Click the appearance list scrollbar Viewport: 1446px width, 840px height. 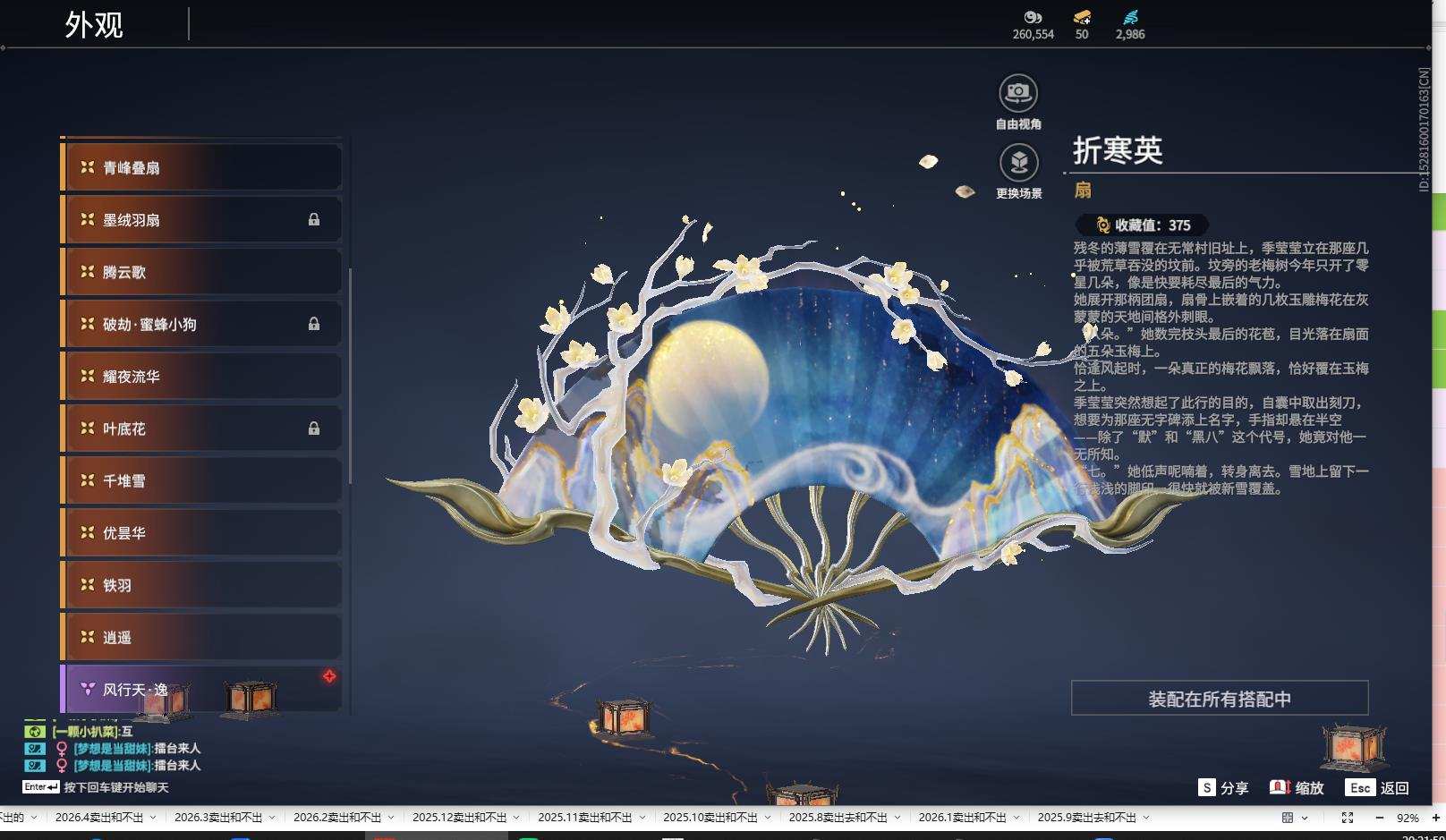click(x=350, y=376)
